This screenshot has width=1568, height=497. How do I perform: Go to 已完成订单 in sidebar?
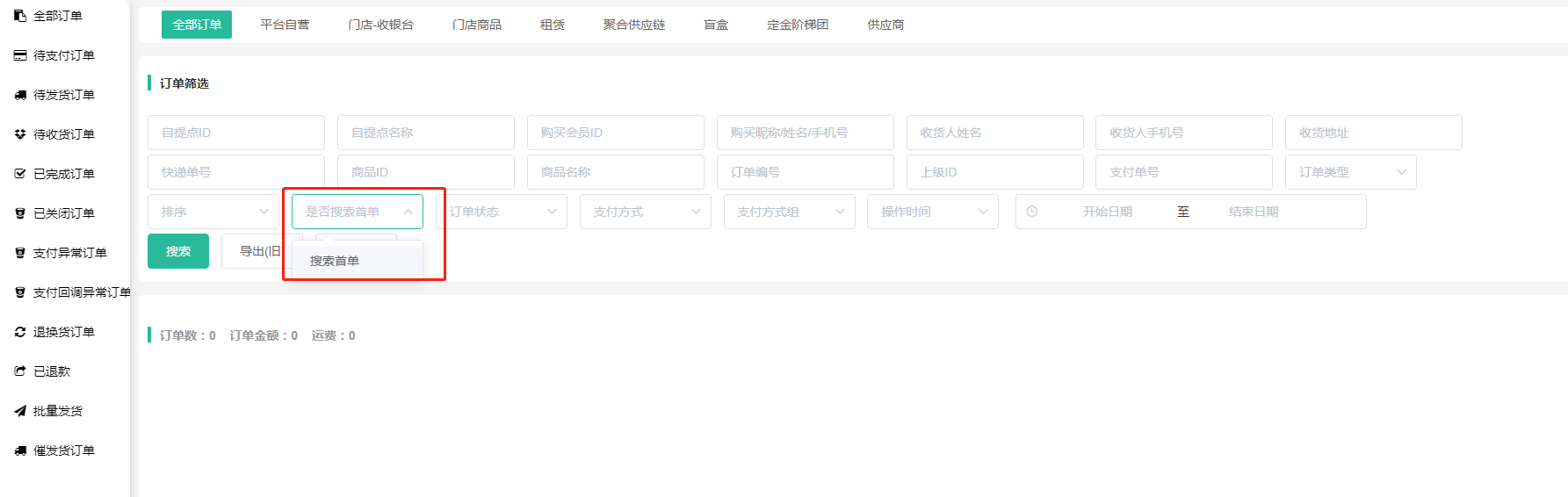[x=64, y=174]
